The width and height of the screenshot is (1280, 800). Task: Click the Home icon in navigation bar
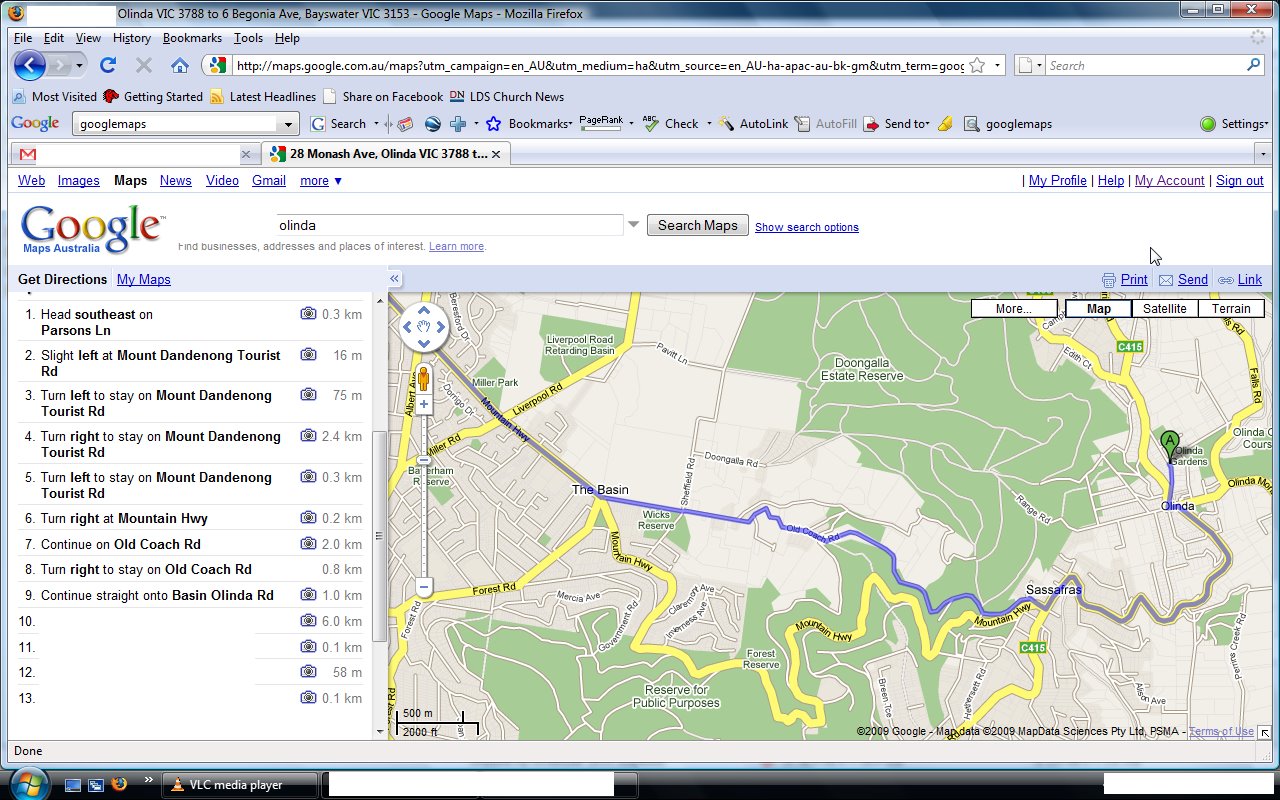click(180, 66)
